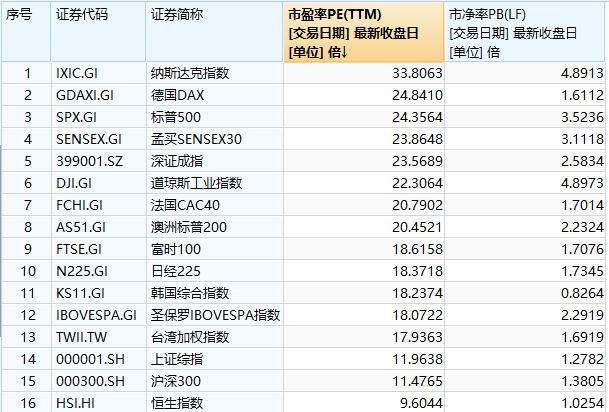
Task: Click the 证券代码 column header
Action: click(98, 32)
